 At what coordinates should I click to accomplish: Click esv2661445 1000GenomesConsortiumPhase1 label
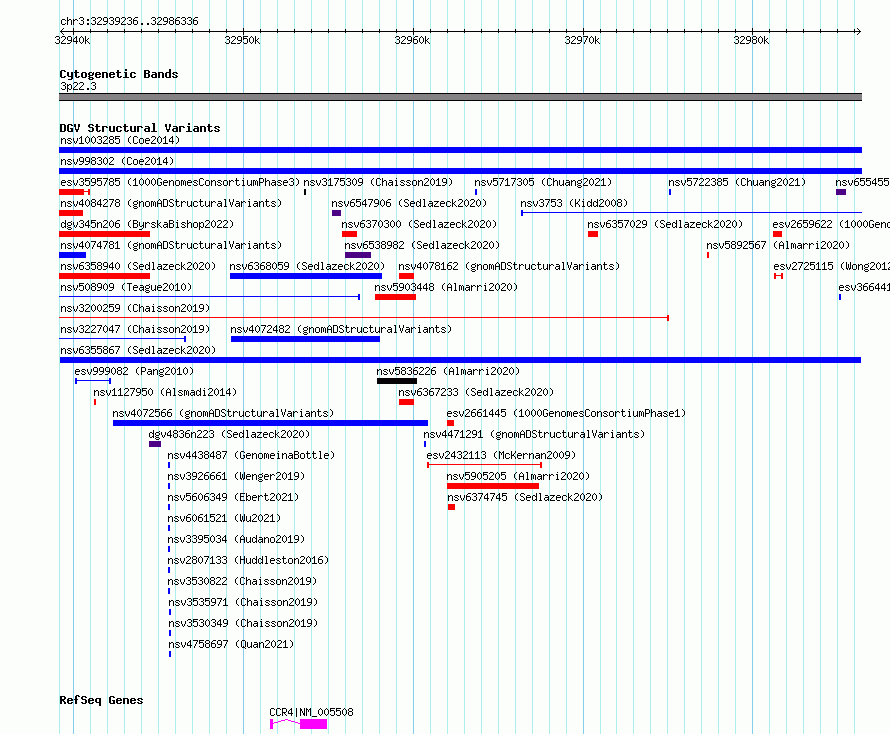(x=566, y=413)
